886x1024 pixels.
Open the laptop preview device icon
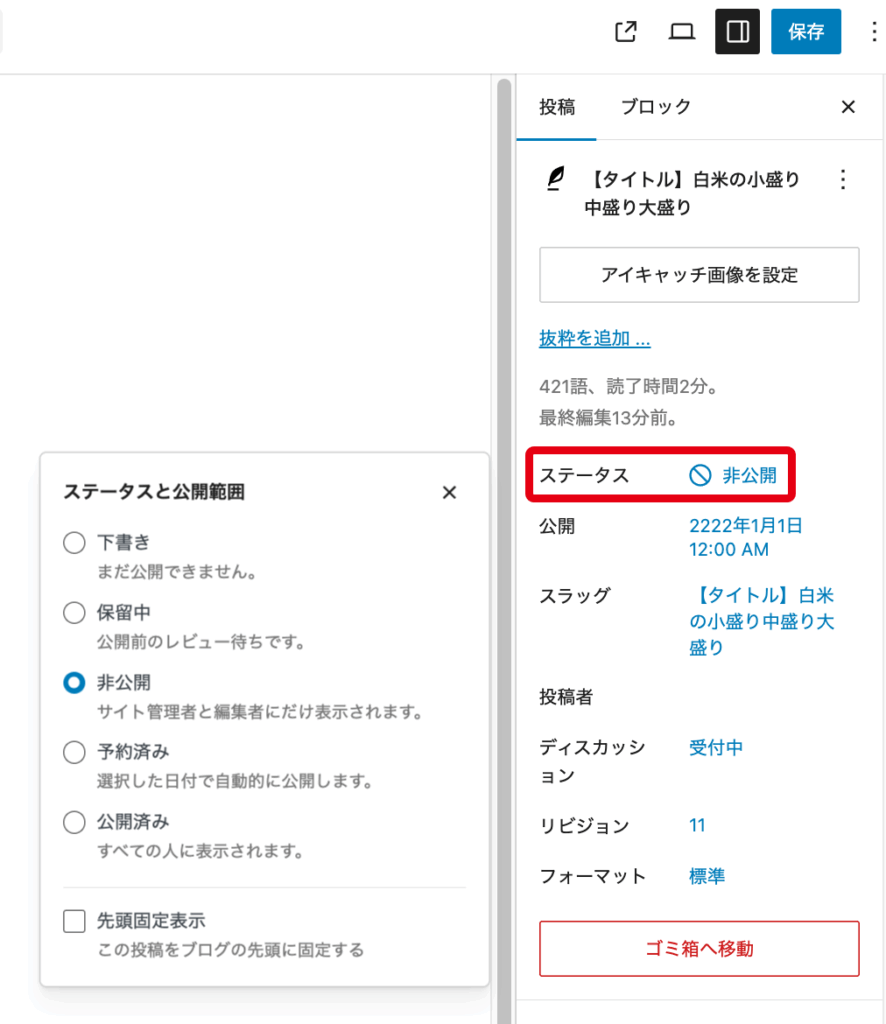pyautogui.click(x=682, y=32)
